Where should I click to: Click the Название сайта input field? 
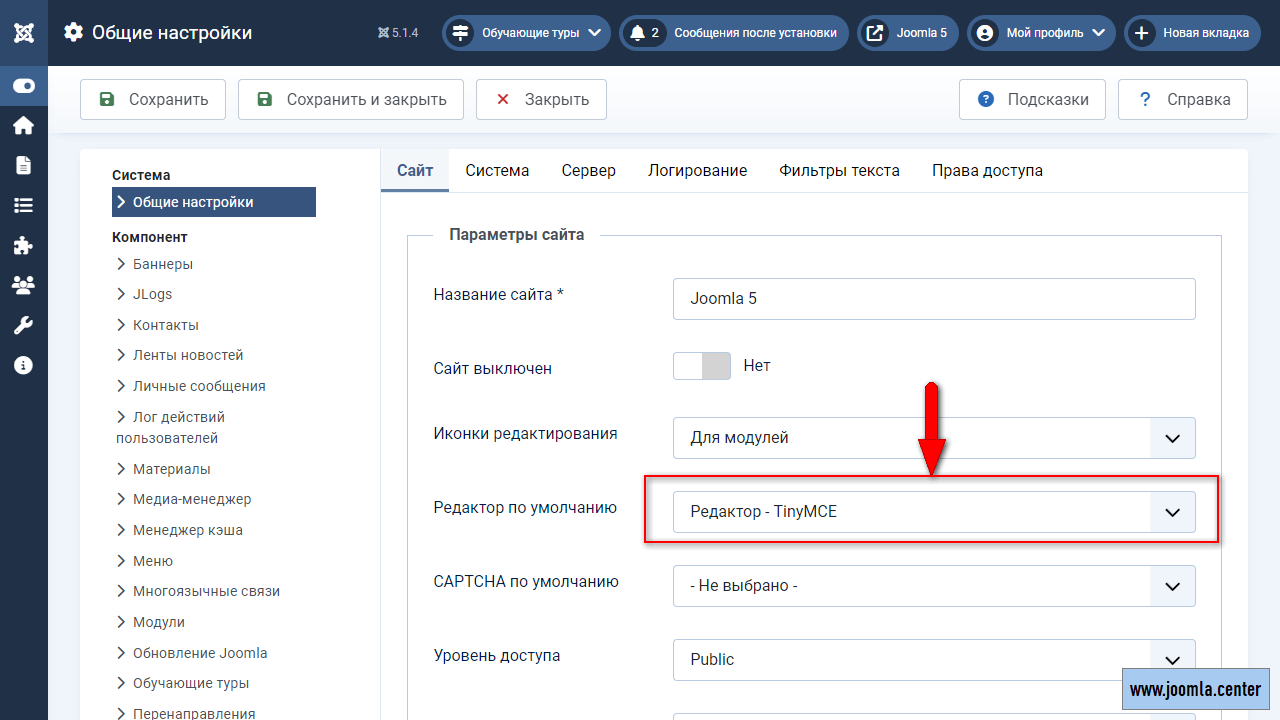(934, 299)
